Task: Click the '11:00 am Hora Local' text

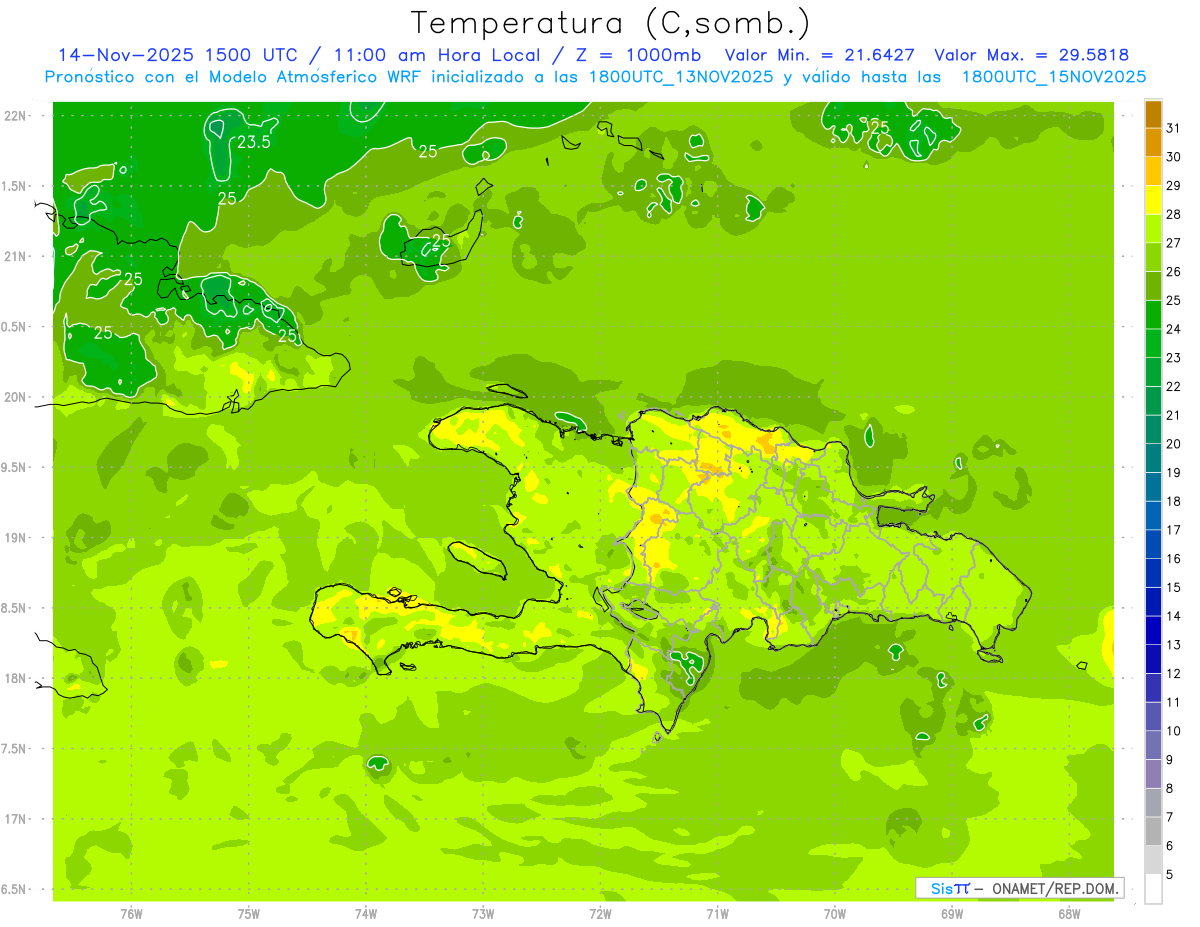Action: point(434,55)
